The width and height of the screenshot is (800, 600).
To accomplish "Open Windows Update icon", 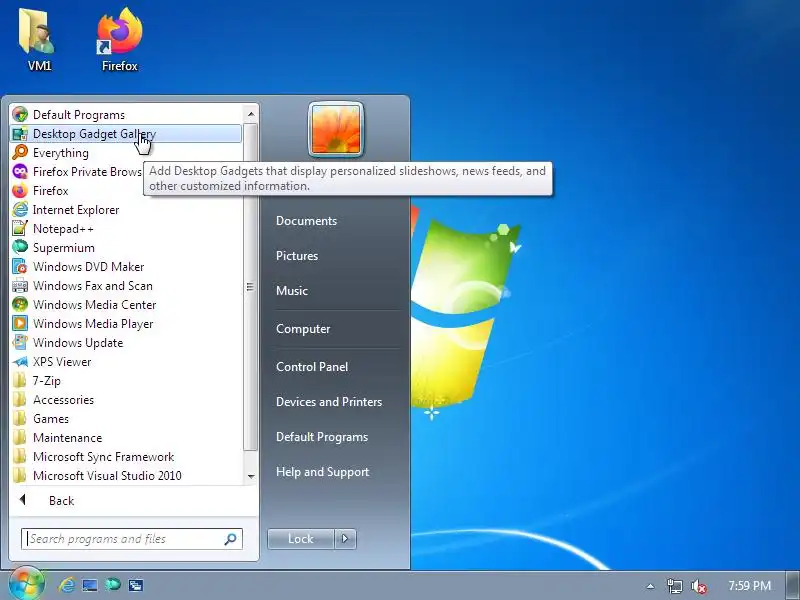I will (x=20, y=342).
